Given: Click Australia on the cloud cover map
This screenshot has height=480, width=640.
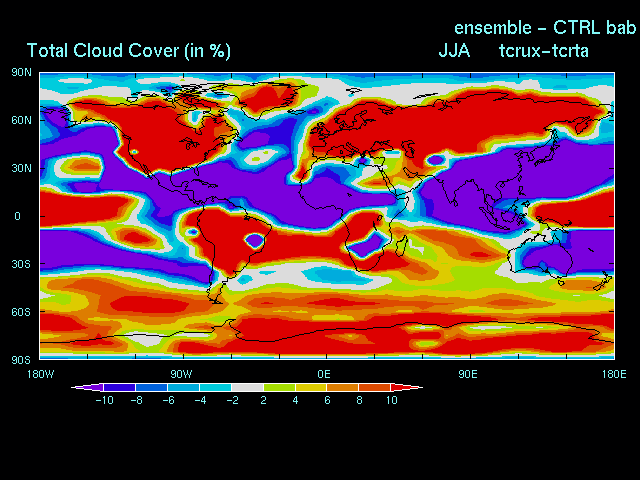Looking at the screenshot, I should [541, 256].
